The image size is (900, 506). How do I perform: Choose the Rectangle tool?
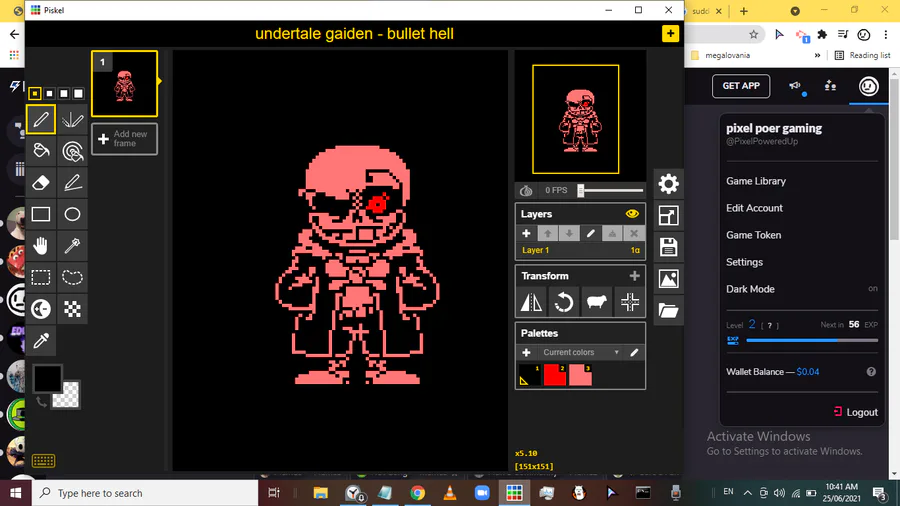coord(41,214)
